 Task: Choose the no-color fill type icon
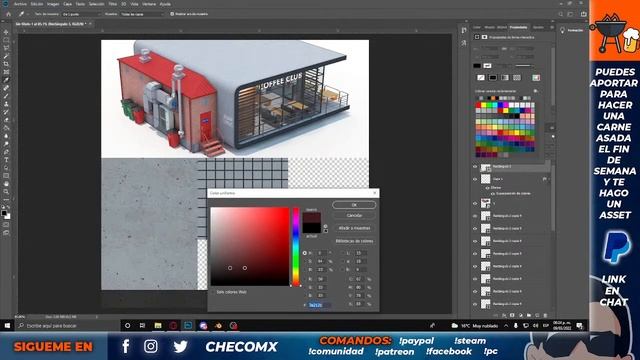481,78
